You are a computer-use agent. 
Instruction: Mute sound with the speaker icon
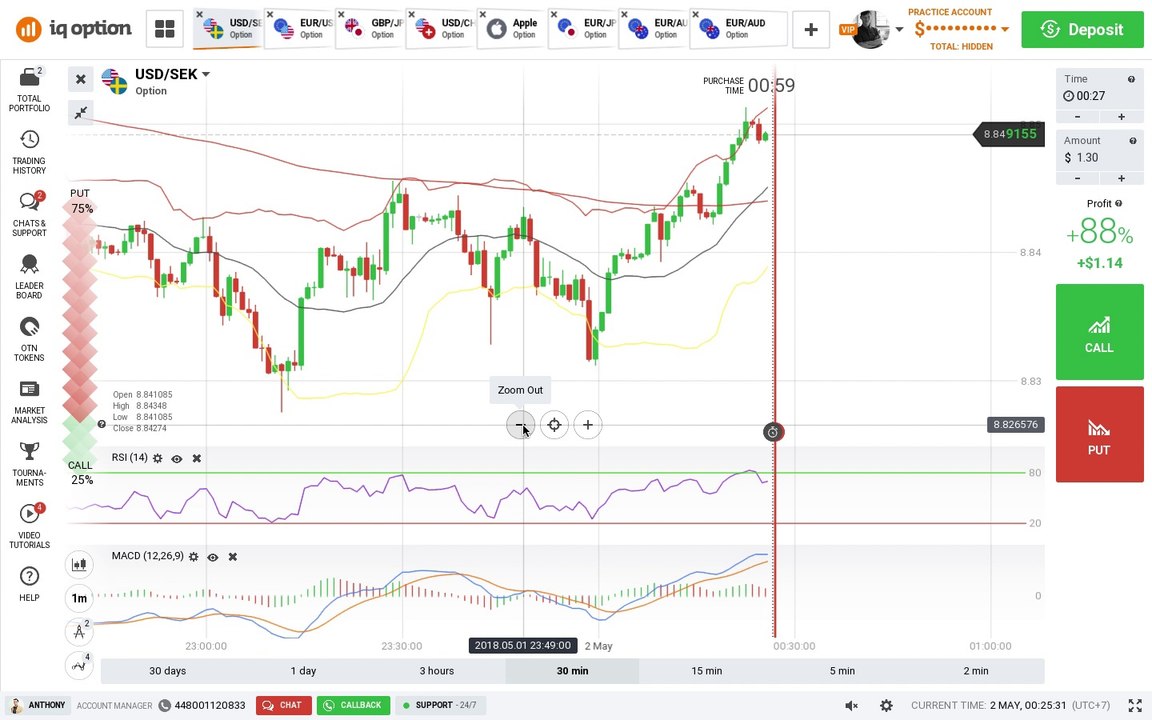852,705
